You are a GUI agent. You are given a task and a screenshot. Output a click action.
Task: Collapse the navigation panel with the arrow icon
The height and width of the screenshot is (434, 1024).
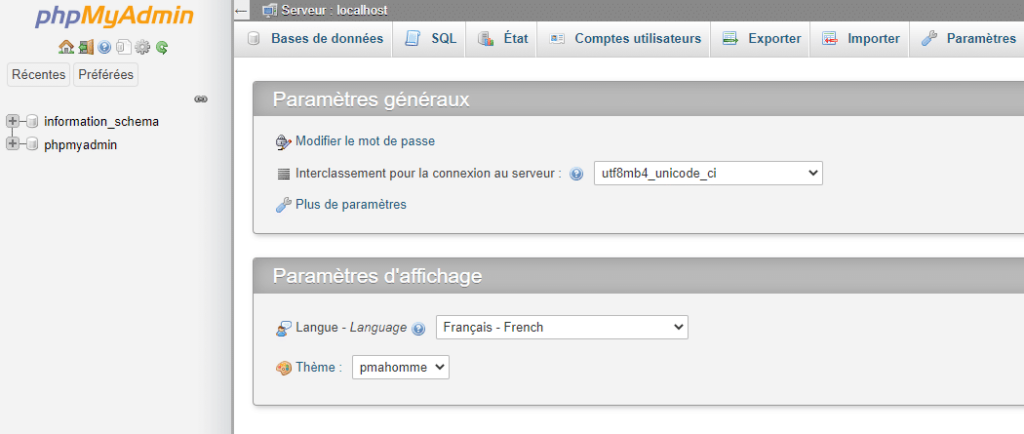pos(241,11)
